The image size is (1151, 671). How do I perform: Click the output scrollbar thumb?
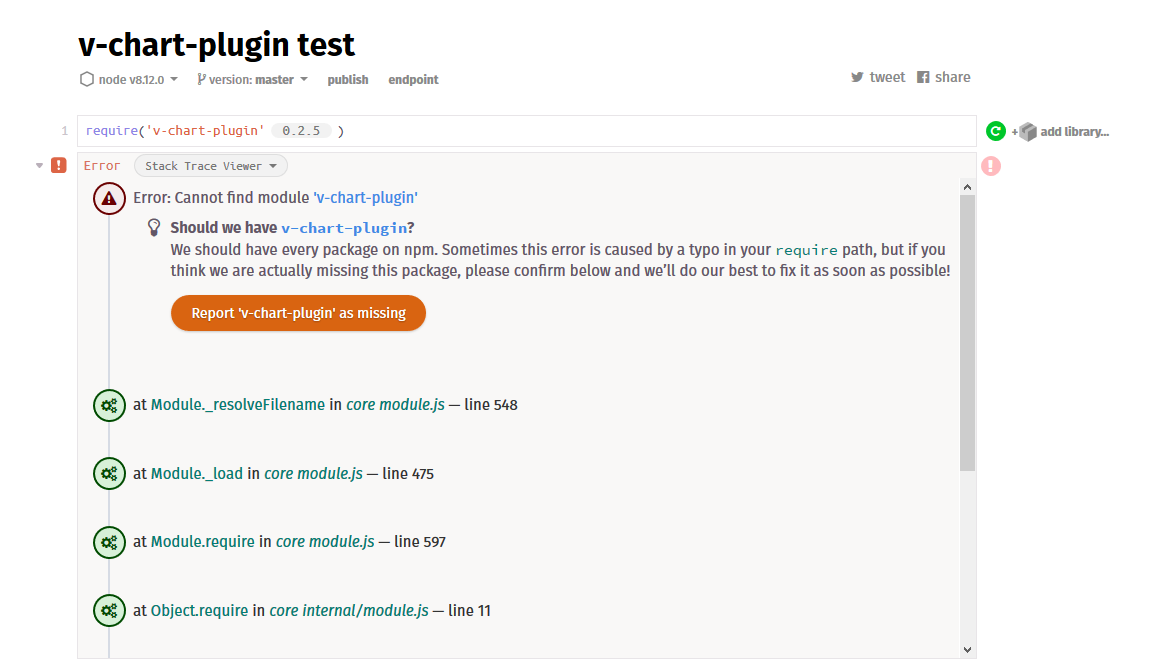click(967, 333)
